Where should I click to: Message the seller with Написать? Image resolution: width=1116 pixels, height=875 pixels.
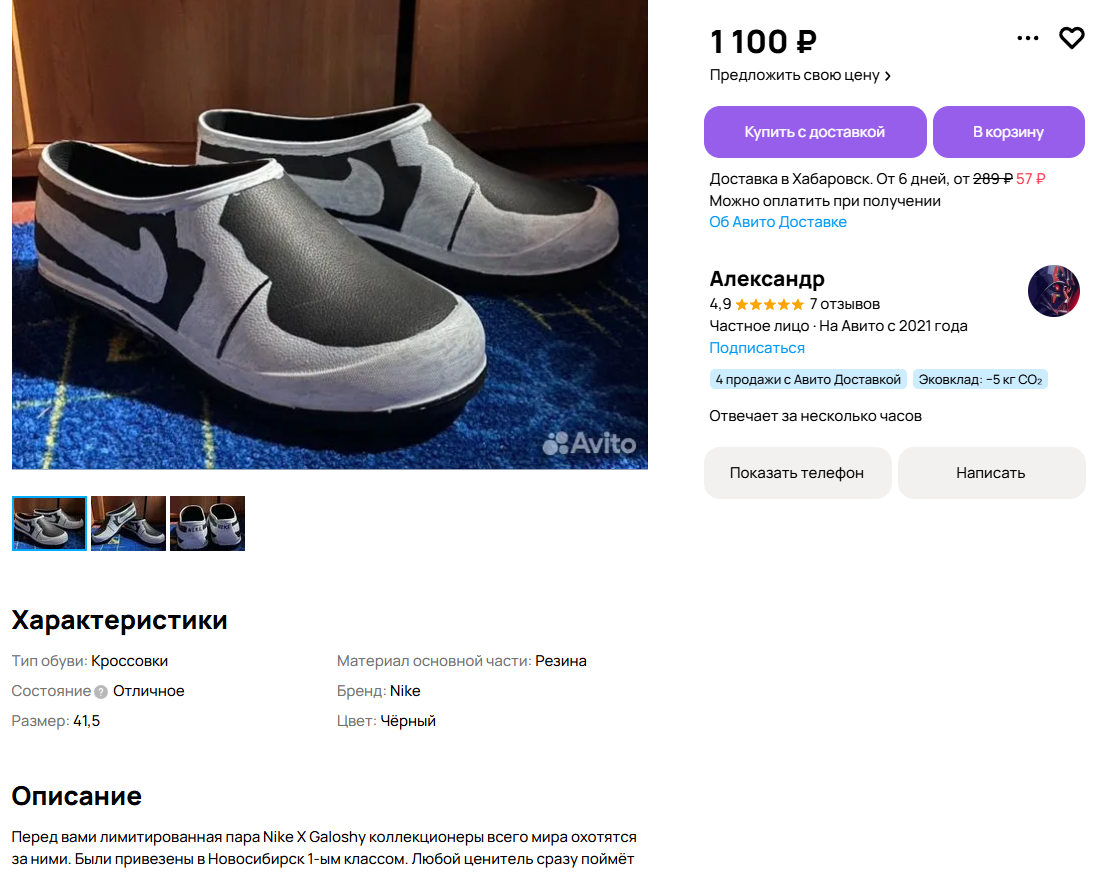point(991,473)
